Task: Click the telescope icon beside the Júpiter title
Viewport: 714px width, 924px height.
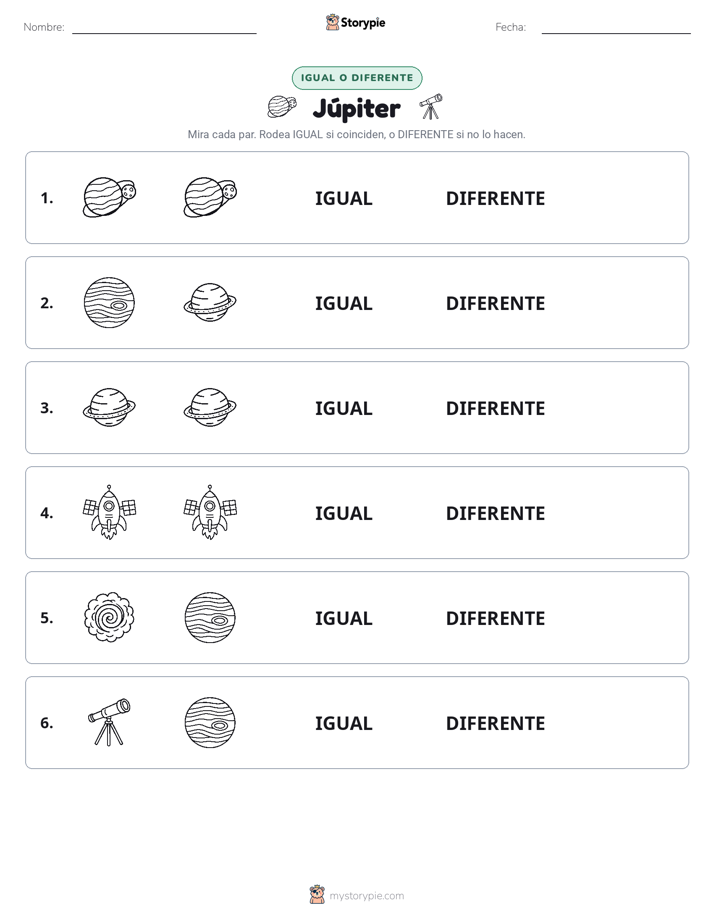Action: click(431, 107)
